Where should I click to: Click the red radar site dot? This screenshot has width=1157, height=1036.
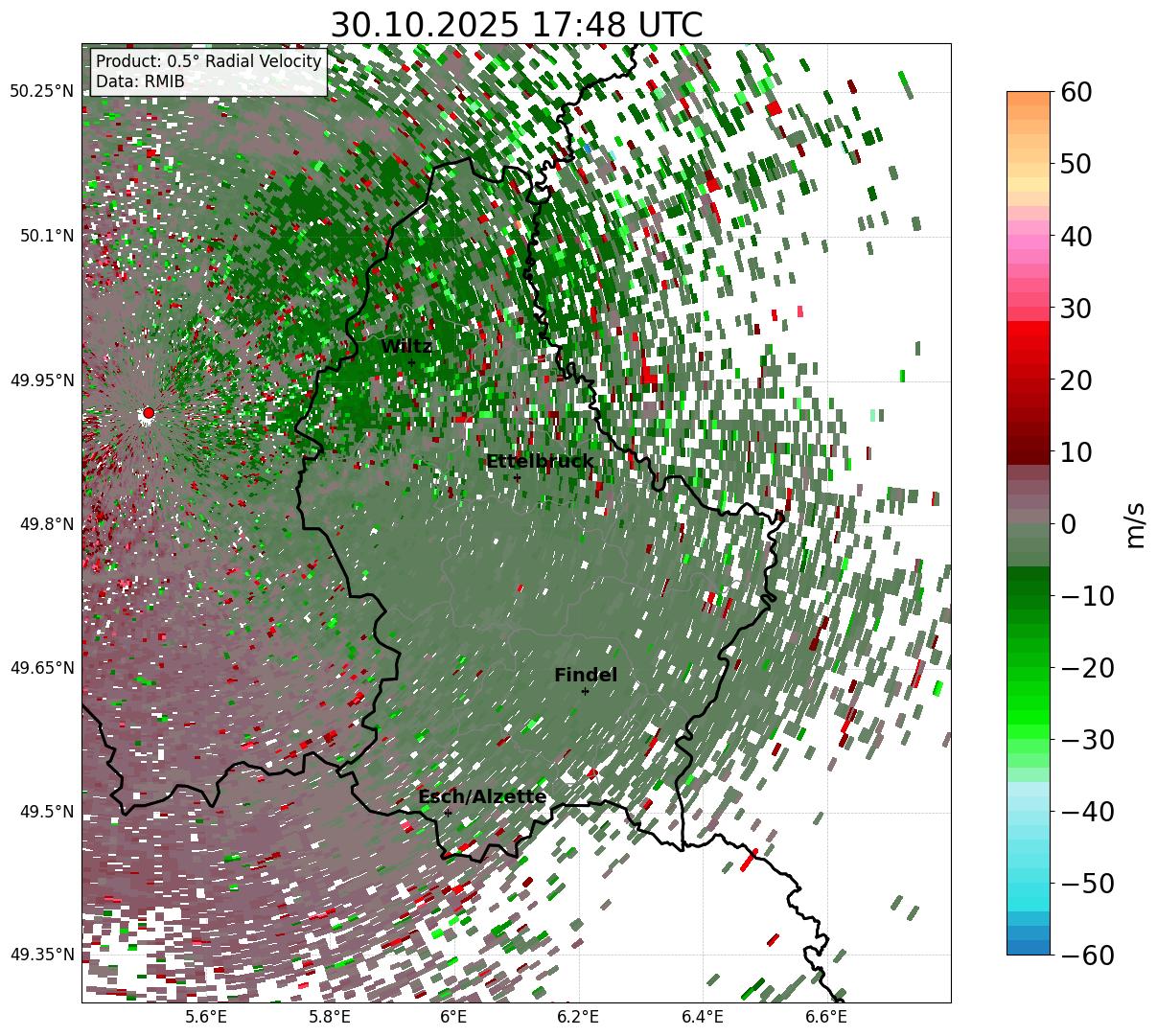(x=148, y=413)
